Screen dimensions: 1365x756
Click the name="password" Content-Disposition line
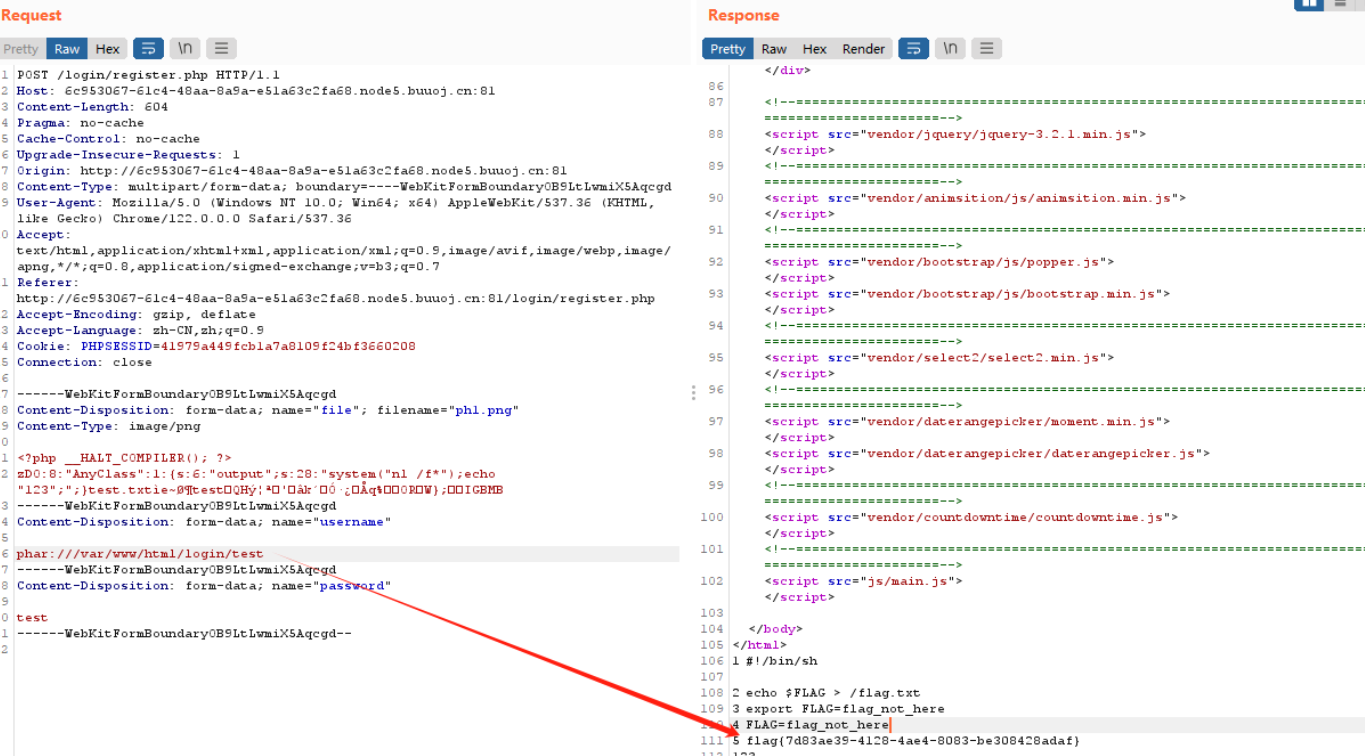(x=204, y=586)
